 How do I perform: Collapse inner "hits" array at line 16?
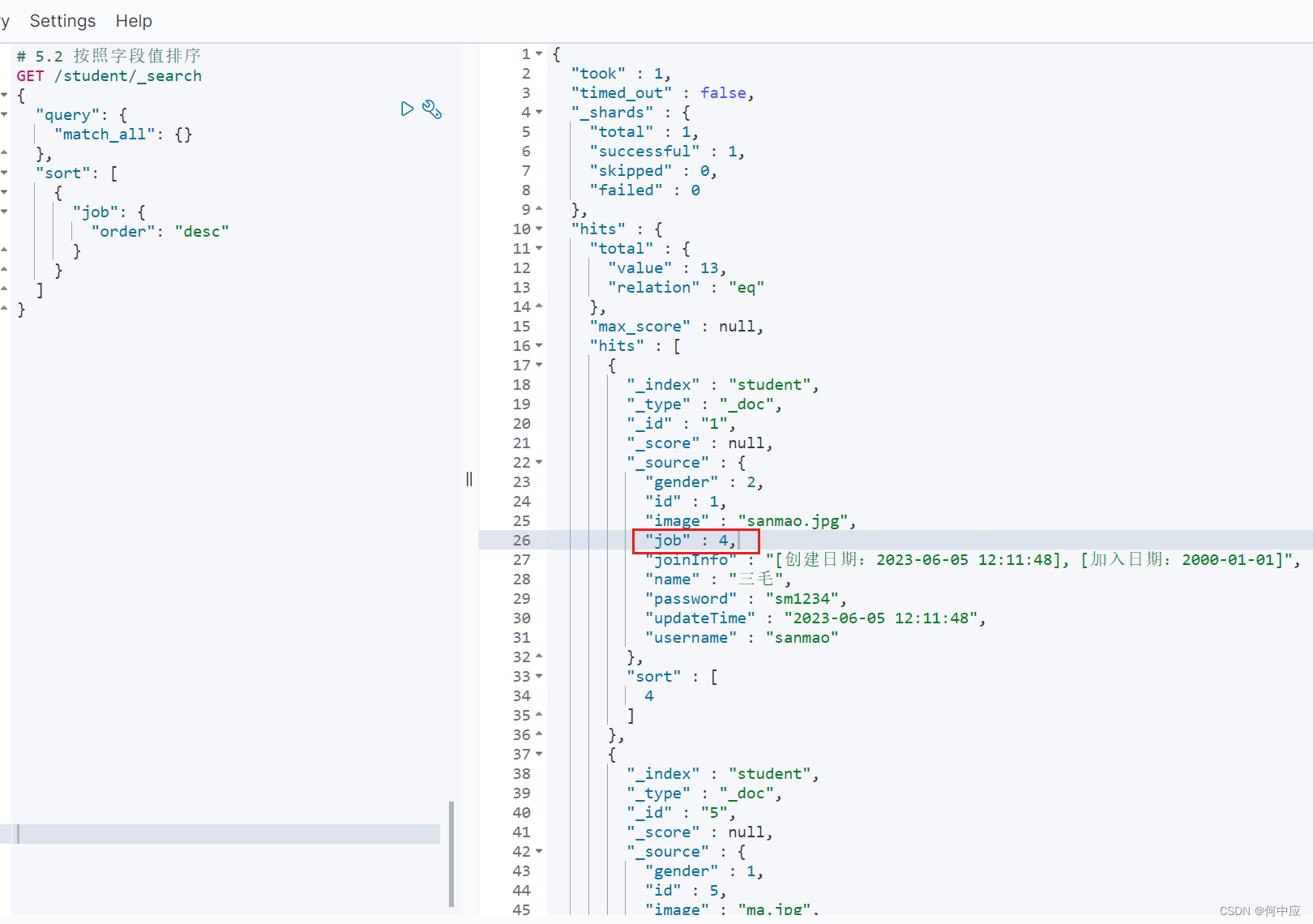pyautogui.click(x=539, y=346)
